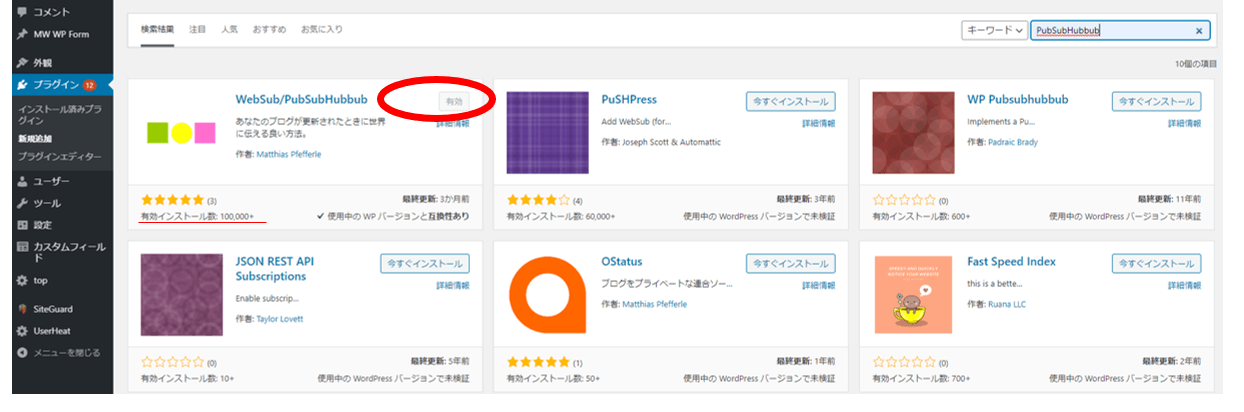Viewport: 1244px width, 412px height.
Task: Open インストール済みプラグイン submenu item
Action: pyautogui.click(x=60, y=113)
